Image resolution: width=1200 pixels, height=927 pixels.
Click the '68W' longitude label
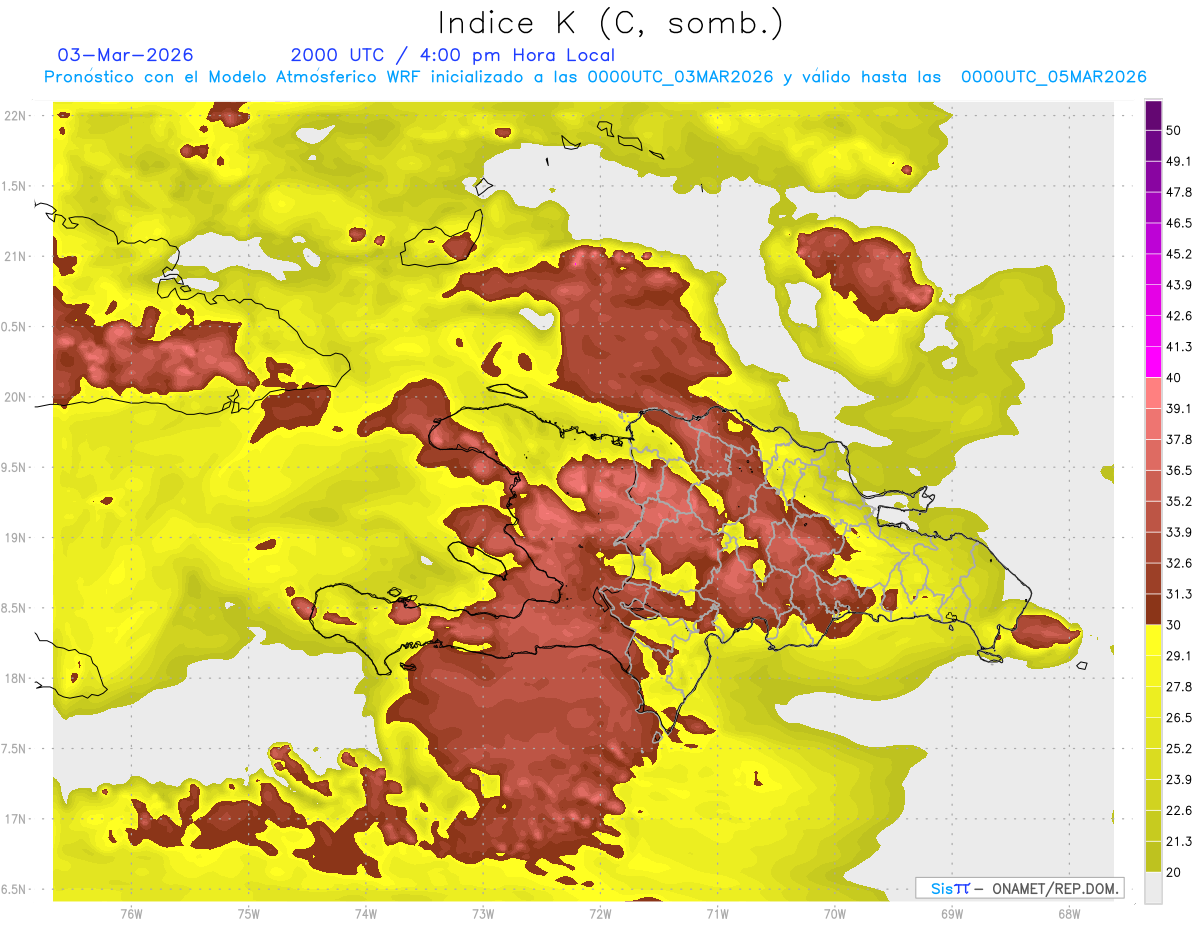pyautogui.click(x=1069, y=914)
